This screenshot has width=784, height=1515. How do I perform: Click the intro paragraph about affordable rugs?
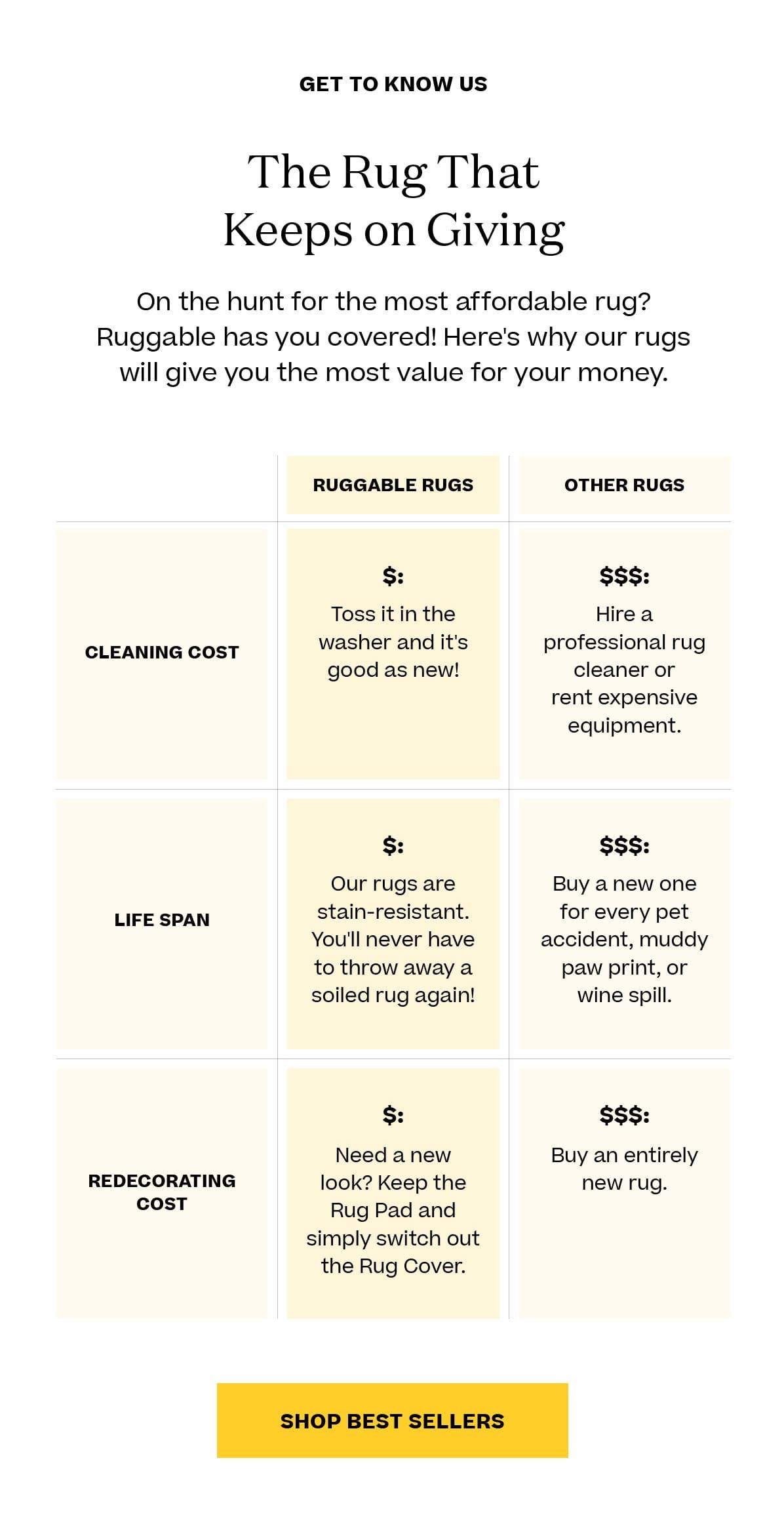click(x=393, y=336)
